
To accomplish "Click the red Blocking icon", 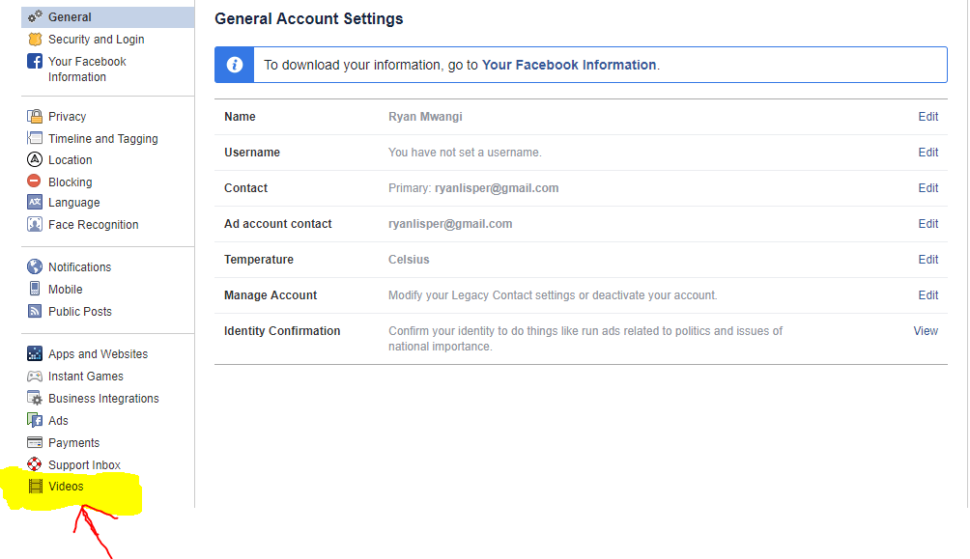I will click(x=34, y=181).
